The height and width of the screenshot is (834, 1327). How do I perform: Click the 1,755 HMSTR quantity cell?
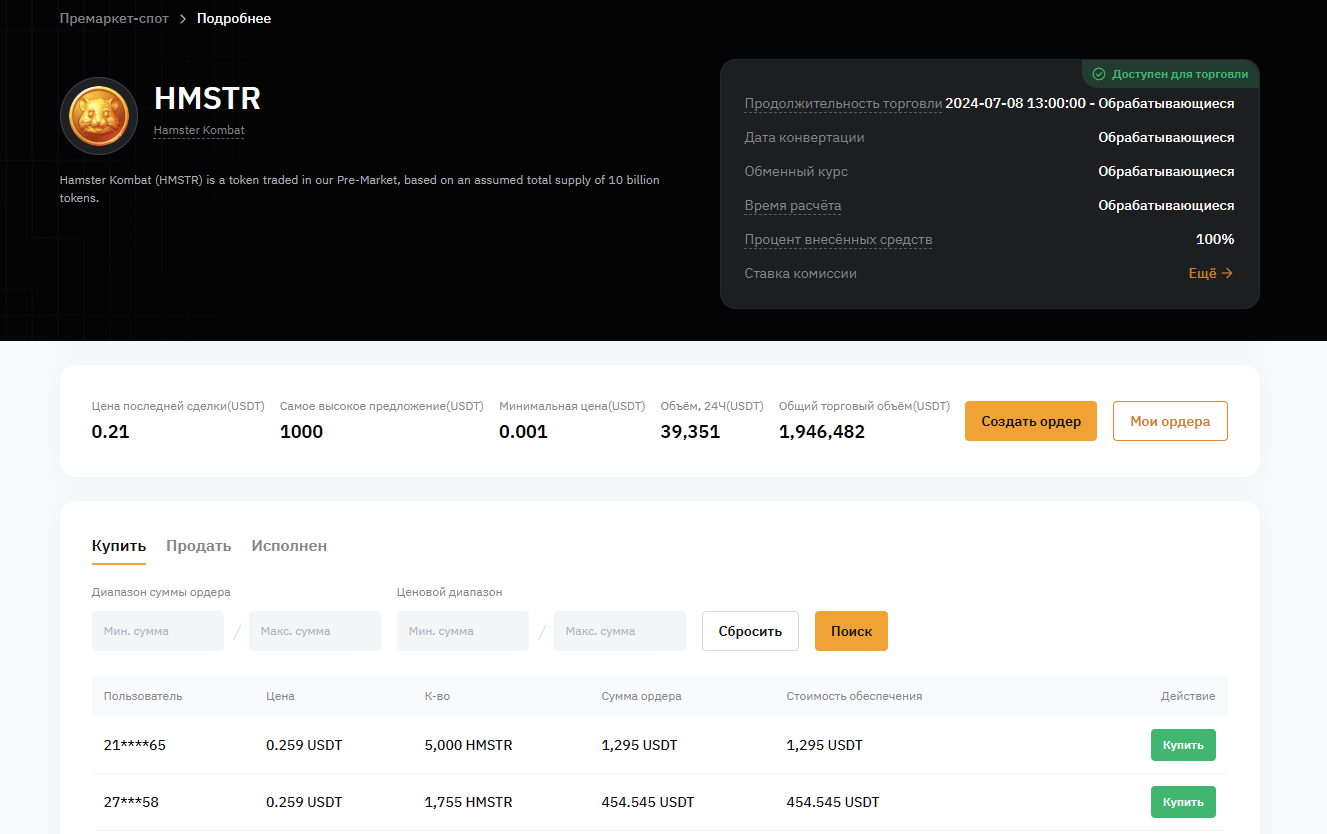coord(468,802)
